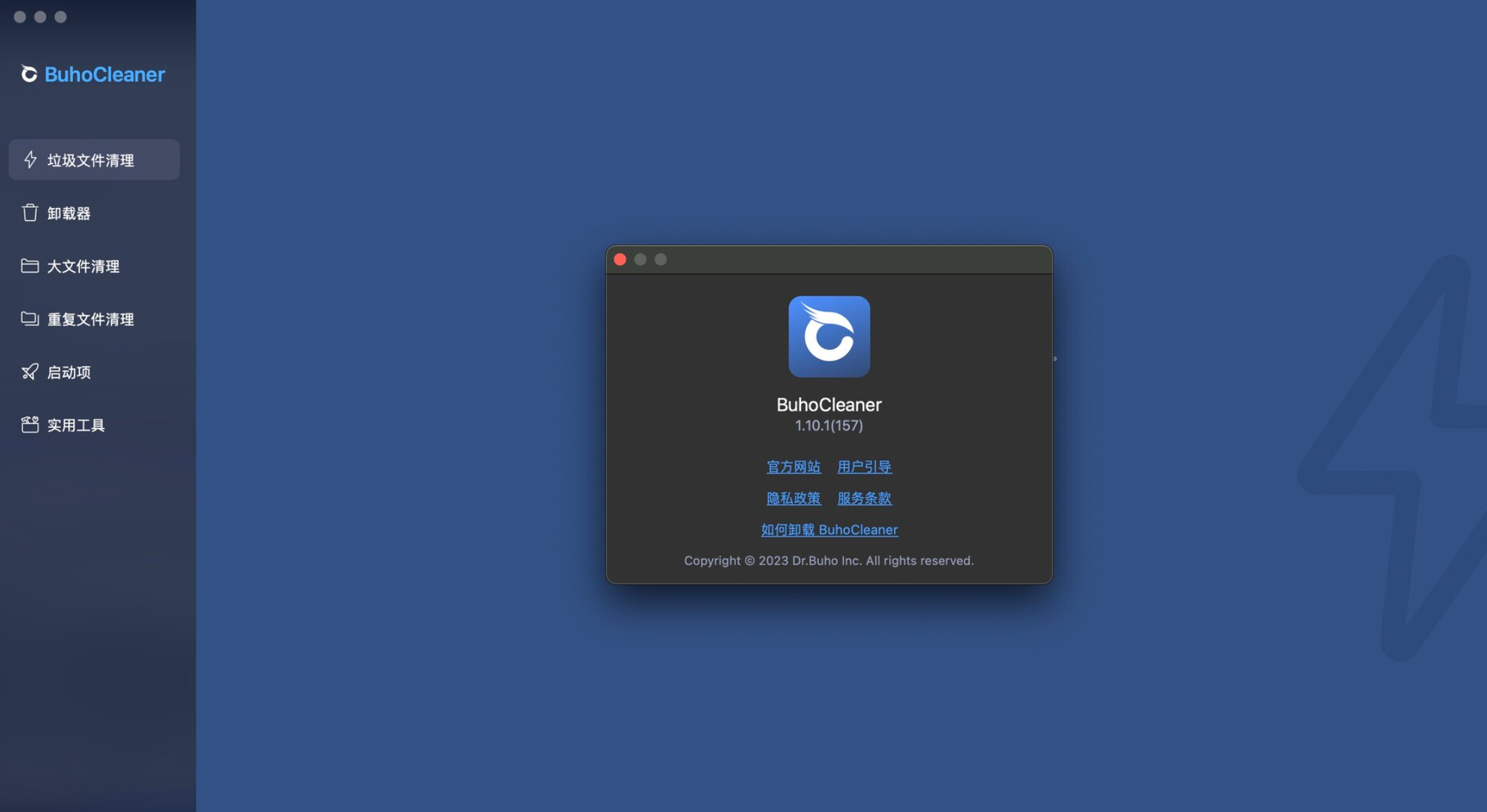This screenshot has width=1487, height=812.
Task: Click the main window's gray close button
Action: 20,17
